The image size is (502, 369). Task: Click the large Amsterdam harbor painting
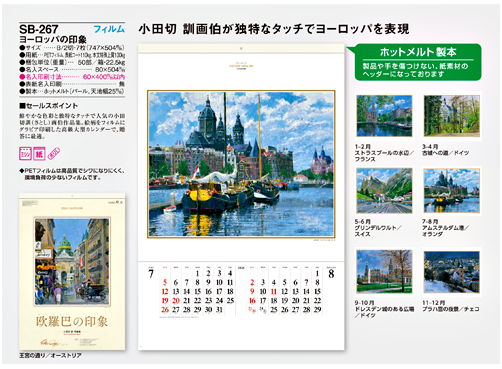[241, 164]
